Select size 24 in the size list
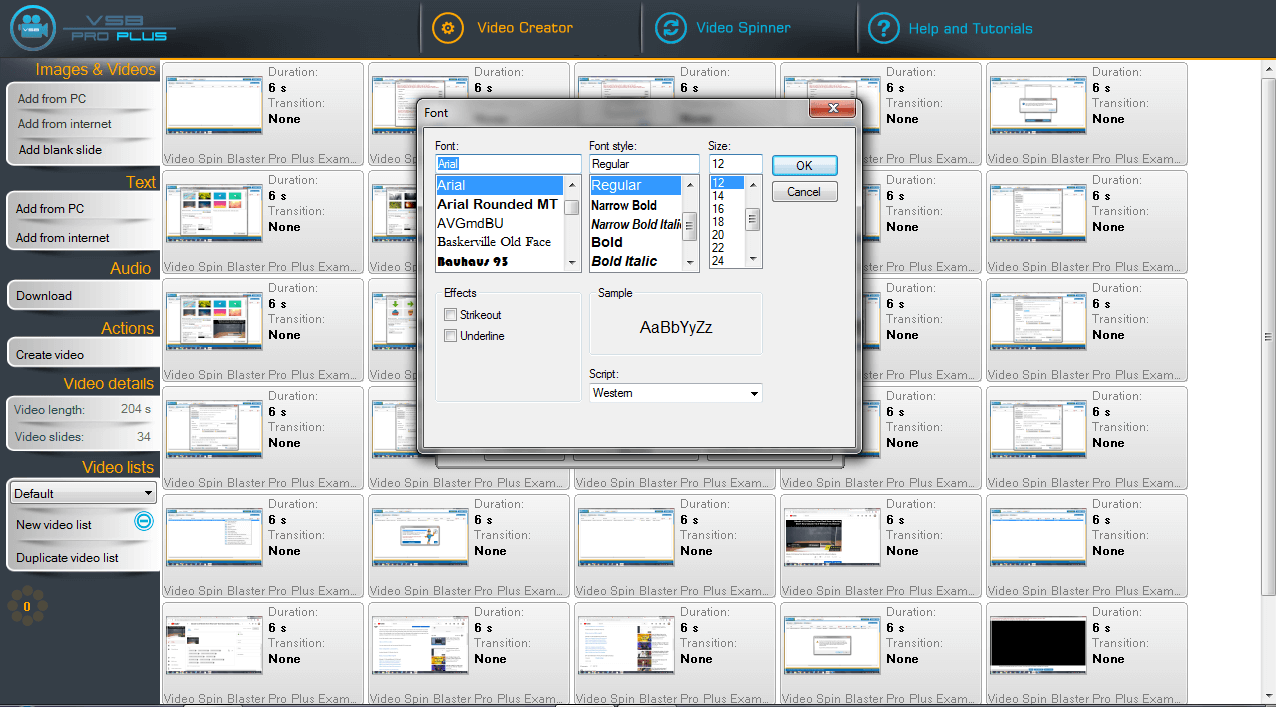 coord(727,261)
